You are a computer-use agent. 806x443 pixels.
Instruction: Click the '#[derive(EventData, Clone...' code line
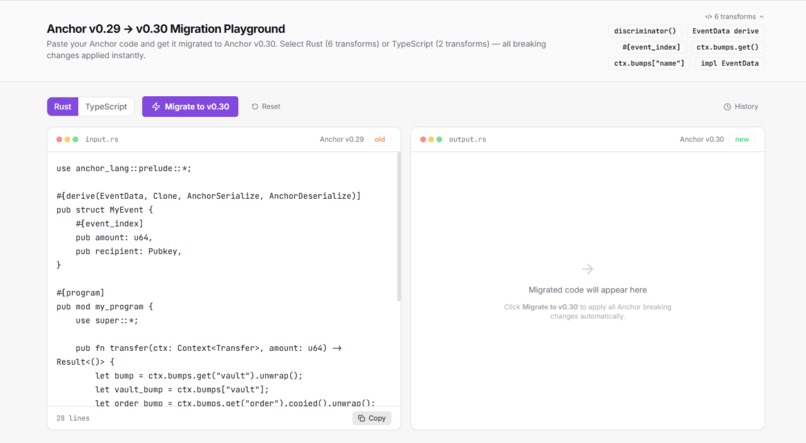(209, 196)
